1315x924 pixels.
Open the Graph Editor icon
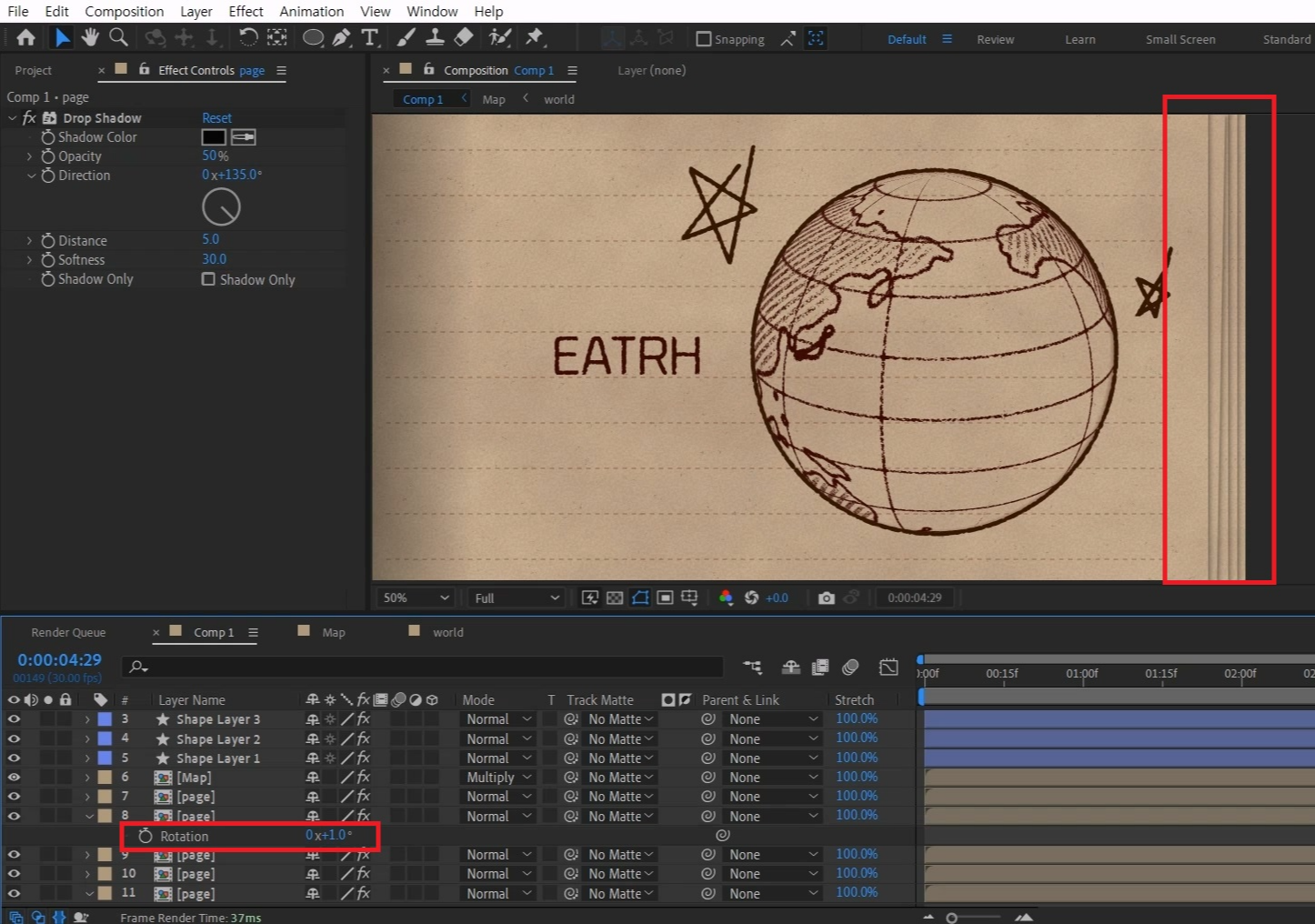888,668
